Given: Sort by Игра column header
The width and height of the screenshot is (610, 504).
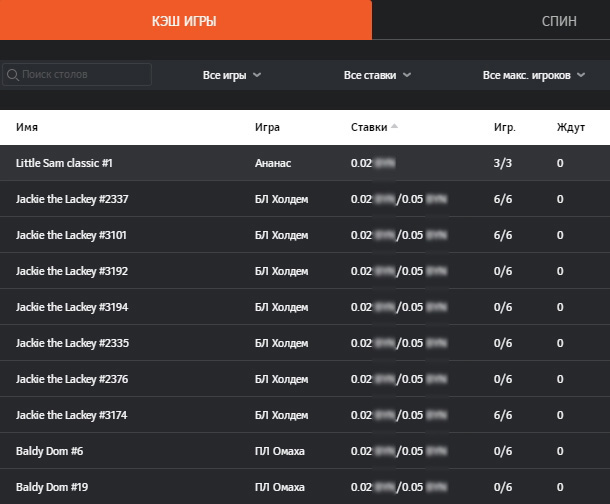Looking at the screenshot, I should click(x=267, y=127).
